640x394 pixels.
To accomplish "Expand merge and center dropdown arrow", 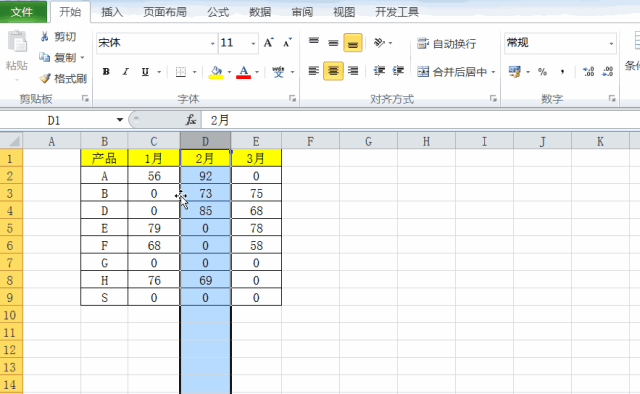I will pyautogui.click(x=493, y=72).
